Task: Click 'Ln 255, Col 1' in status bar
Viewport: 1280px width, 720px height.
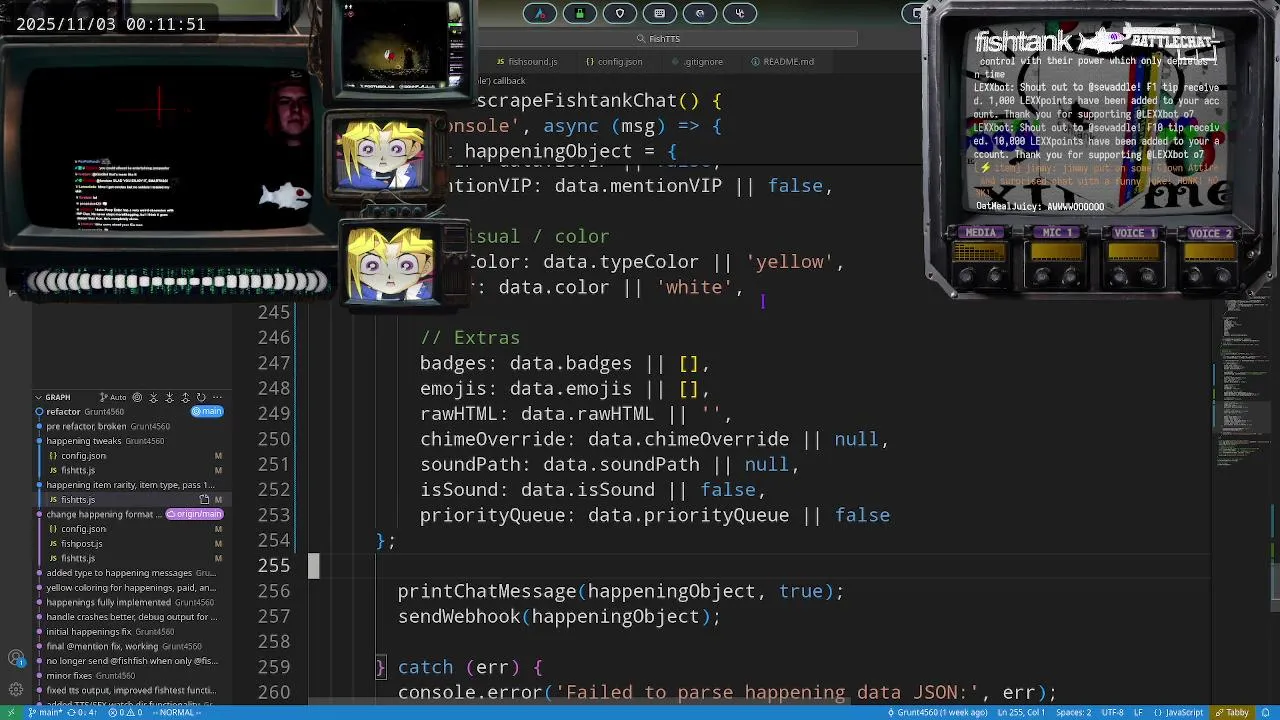Action: click(x=1021, y=713)
